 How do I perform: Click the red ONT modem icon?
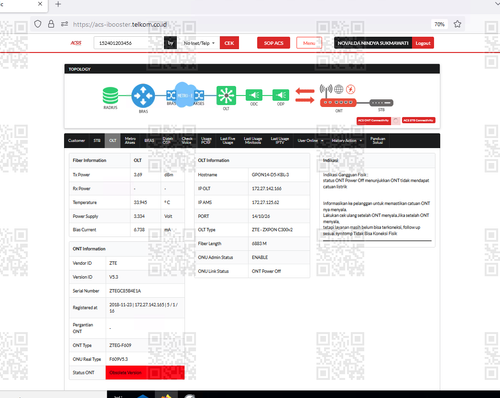pos(338,103)
